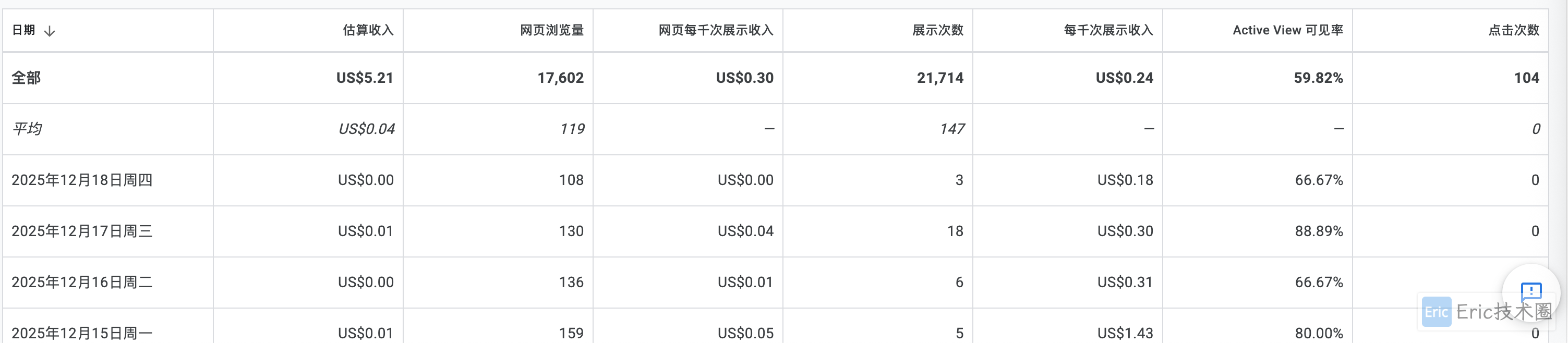
Task: Click the total estimated earnings US$5.21
Action: pos(365,78)
